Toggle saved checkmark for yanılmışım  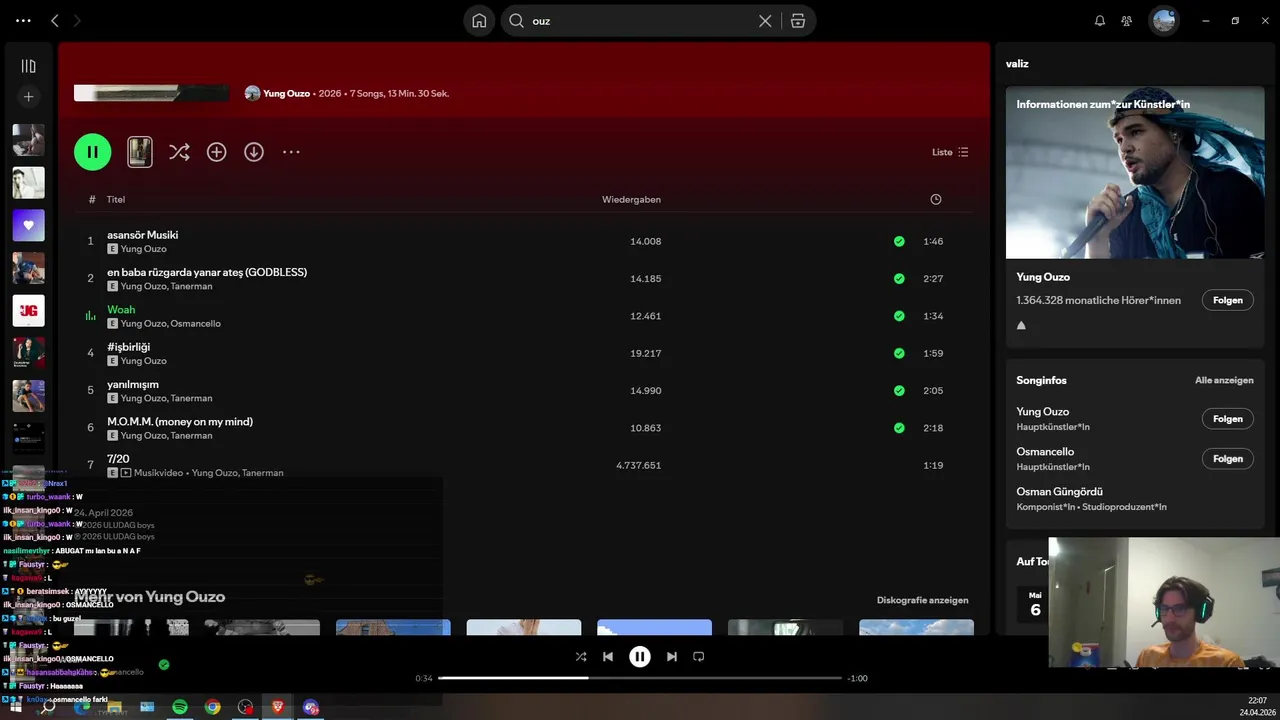(x=899, y=390)
